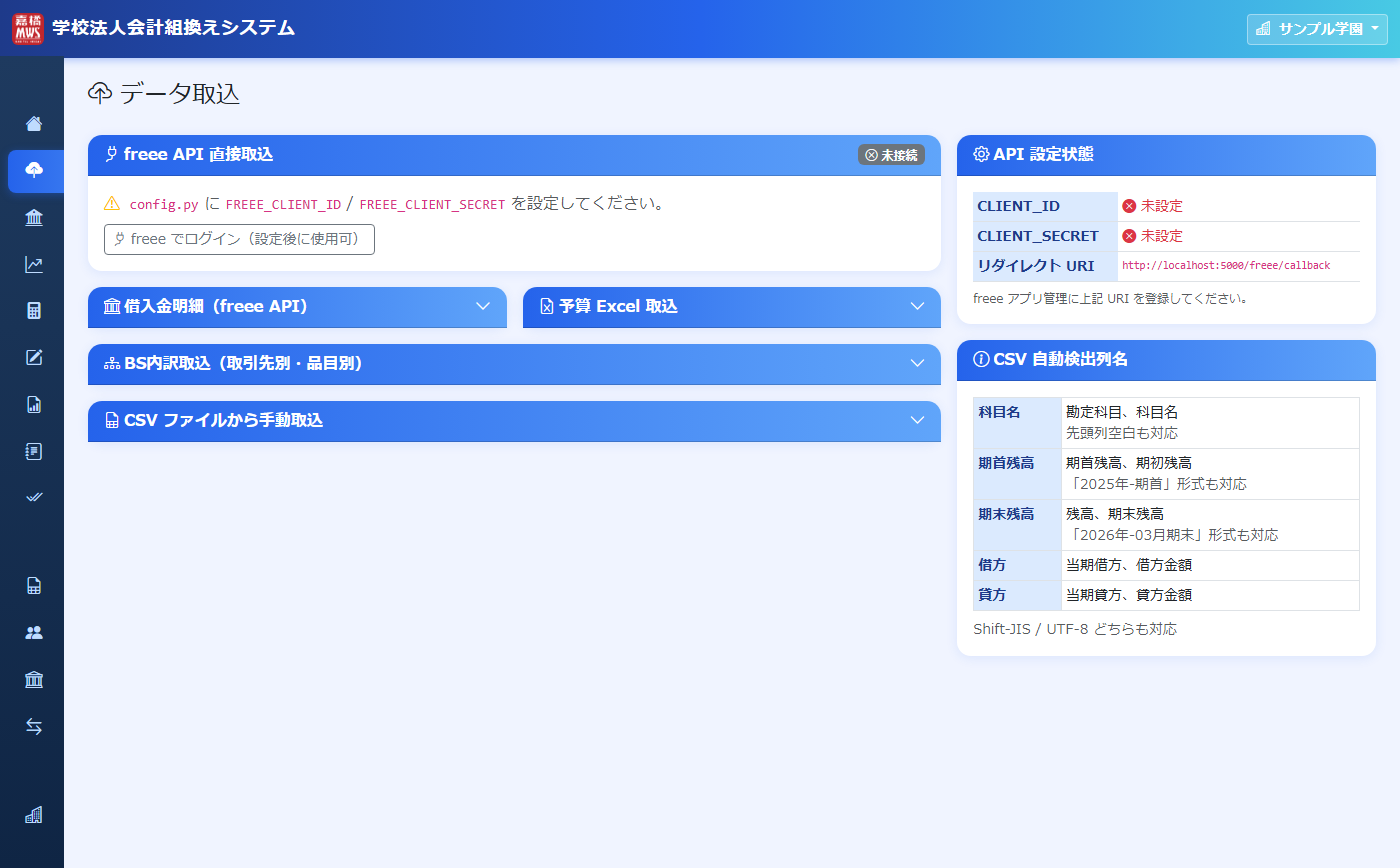Select the calculator icon in the sidebar
The width and height of the screenshot is (1400, 868).
[x=34, y=311]
